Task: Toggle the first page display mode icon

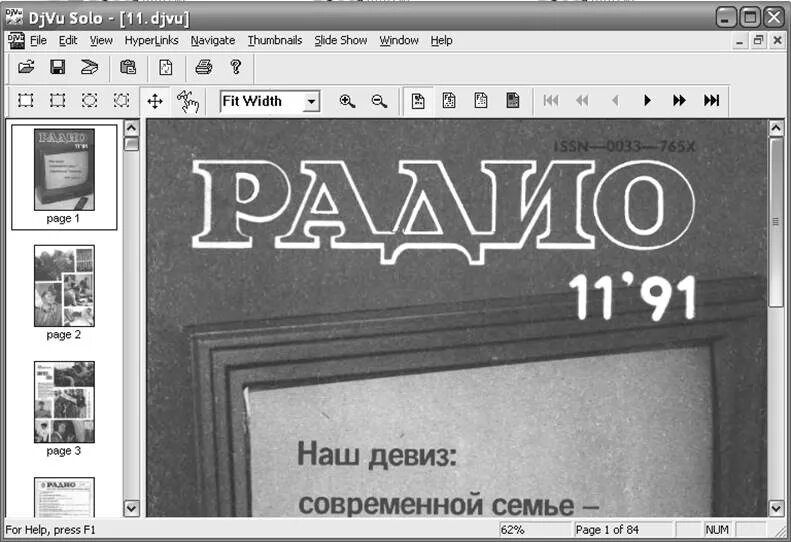Action: click(x=418, y=100)
